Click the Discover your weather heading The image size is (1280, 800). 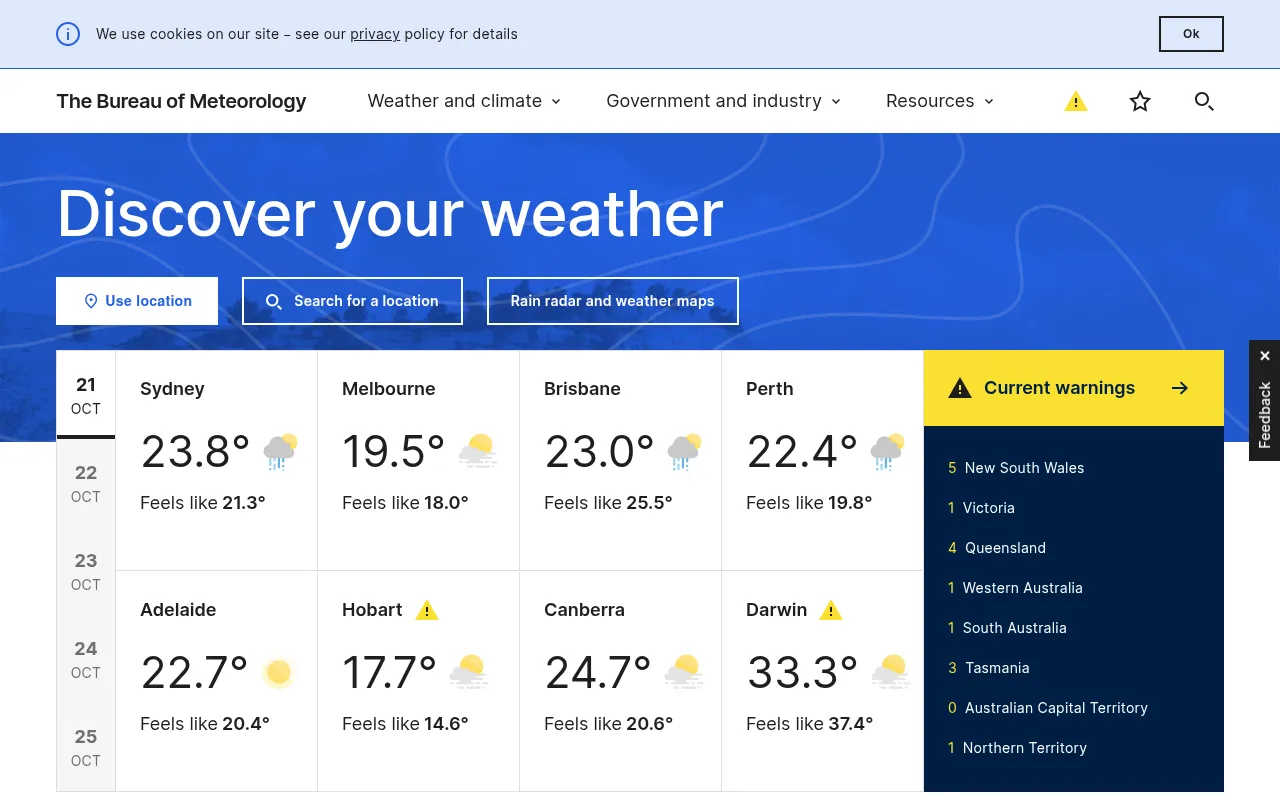[390, 213]
